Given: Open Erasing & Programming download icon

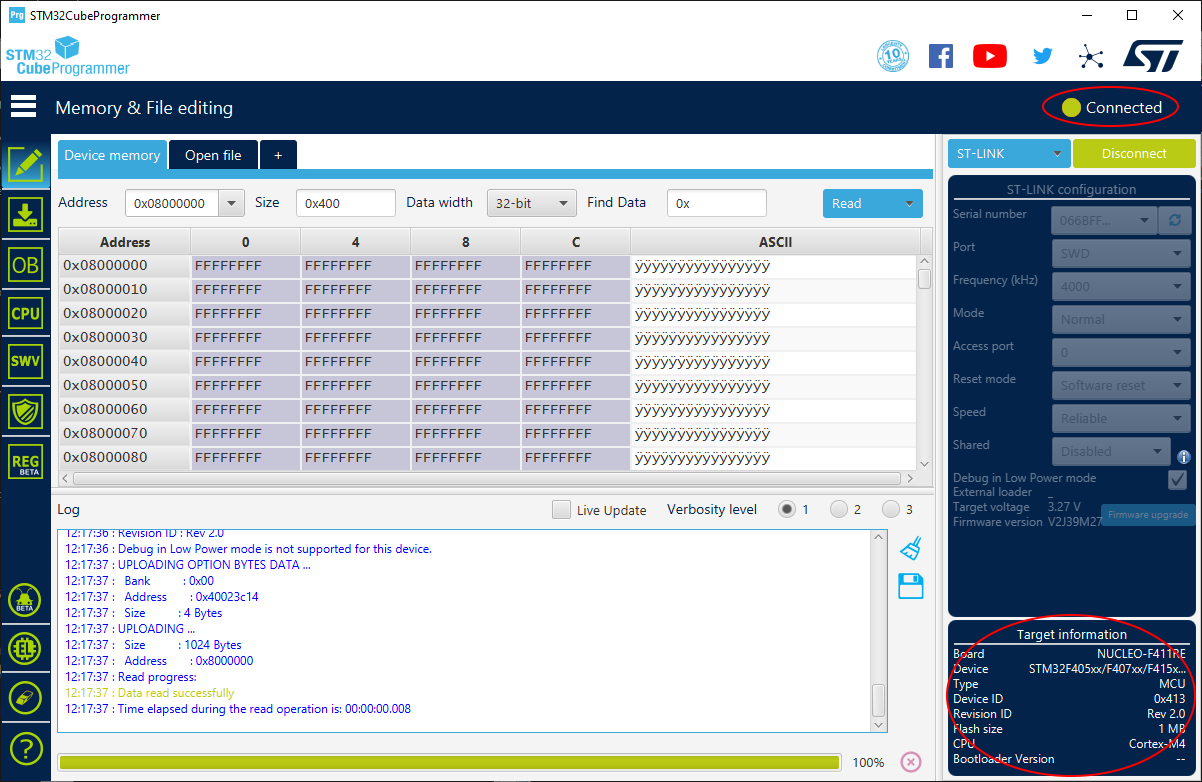Looking at the screenshot, I should [25, 215].
